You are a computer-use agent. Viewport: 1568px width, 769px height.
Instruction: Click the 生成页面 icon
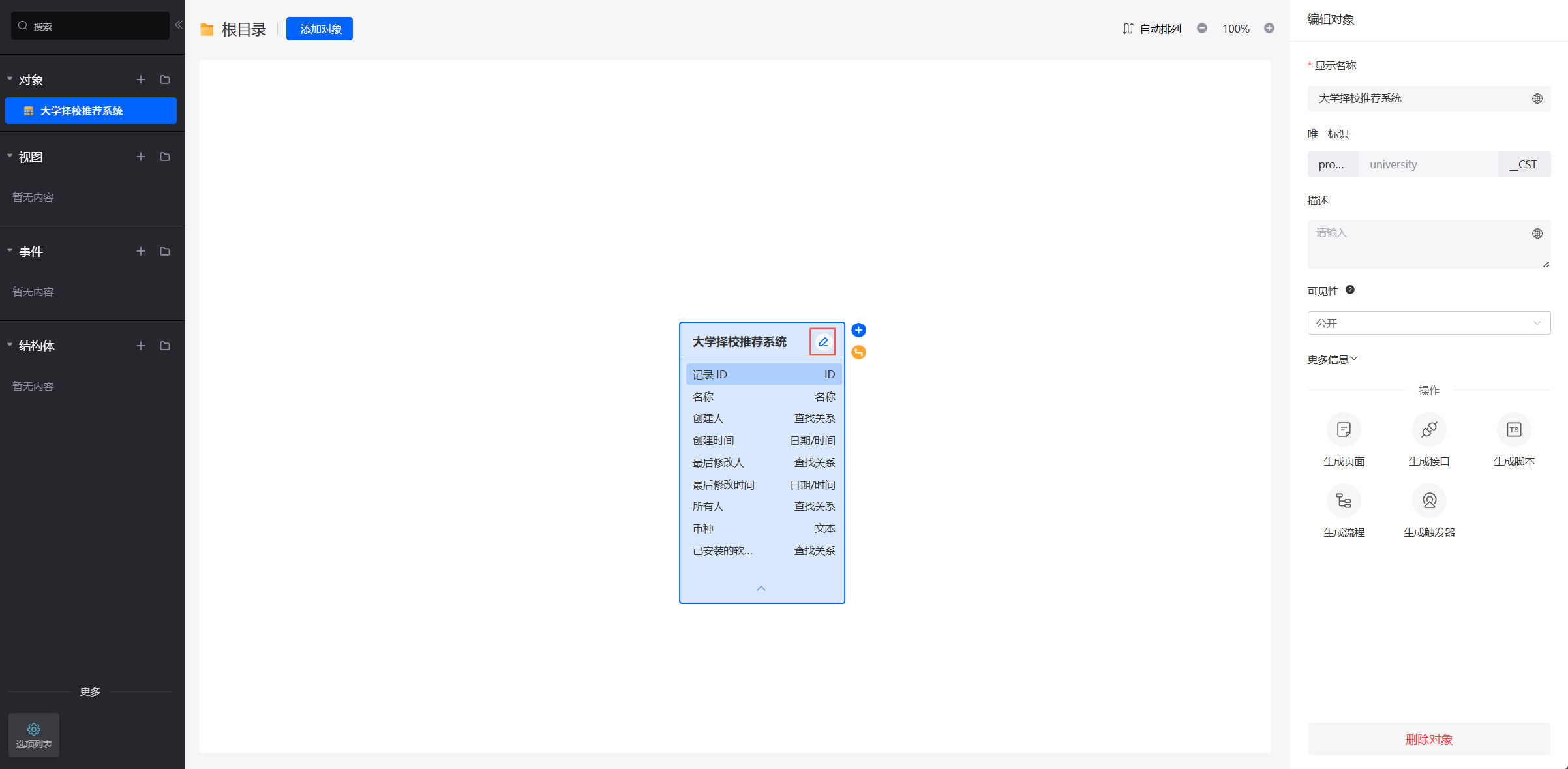point(1344,429)
